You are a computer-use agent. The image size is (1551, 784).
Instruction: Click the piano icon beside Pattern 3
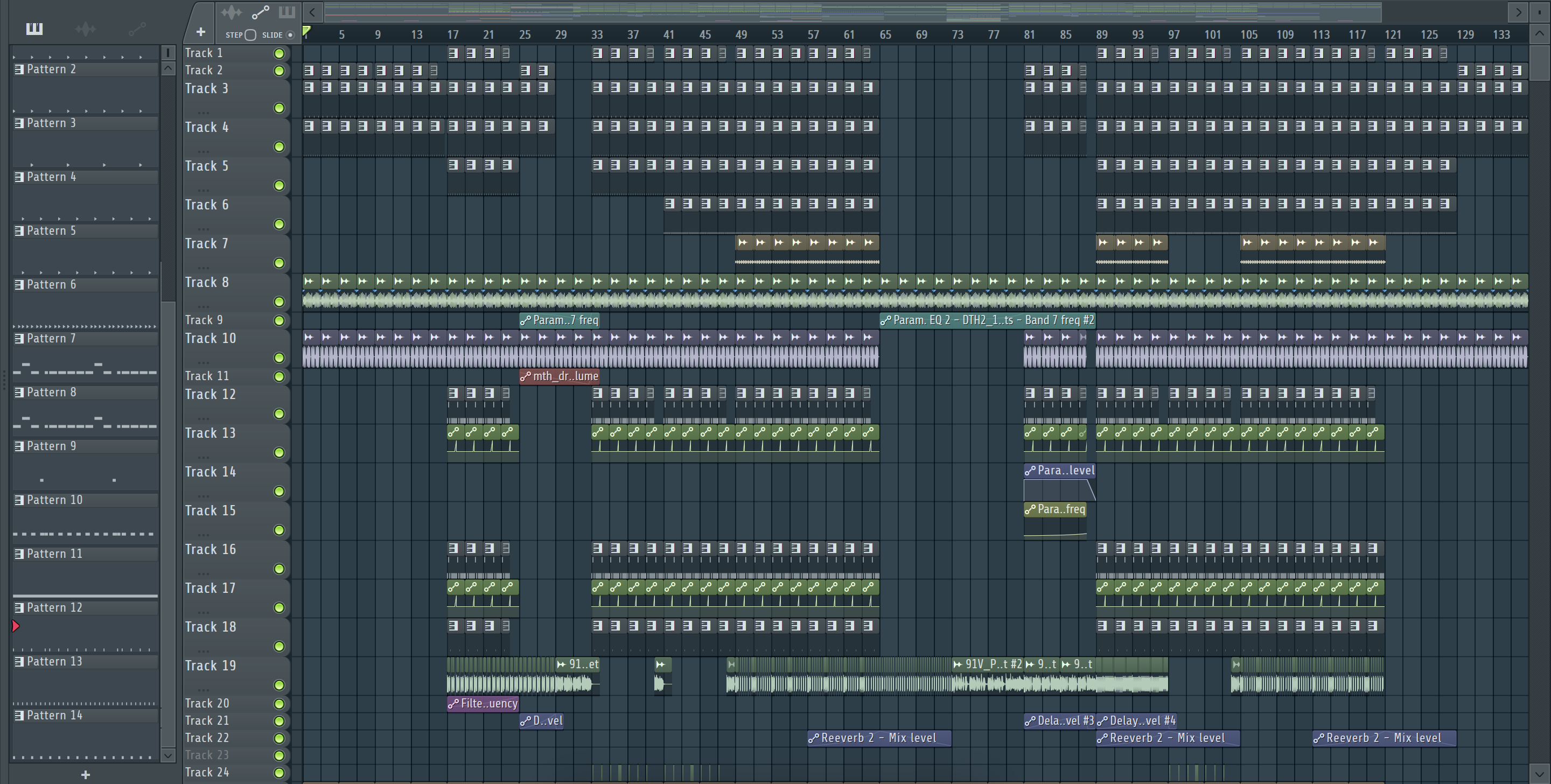pos(19,123)
